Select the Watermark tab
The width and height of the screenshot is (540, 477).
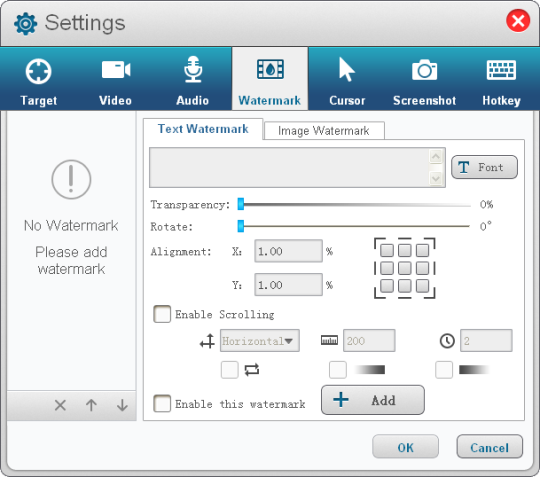coord(270,79)
